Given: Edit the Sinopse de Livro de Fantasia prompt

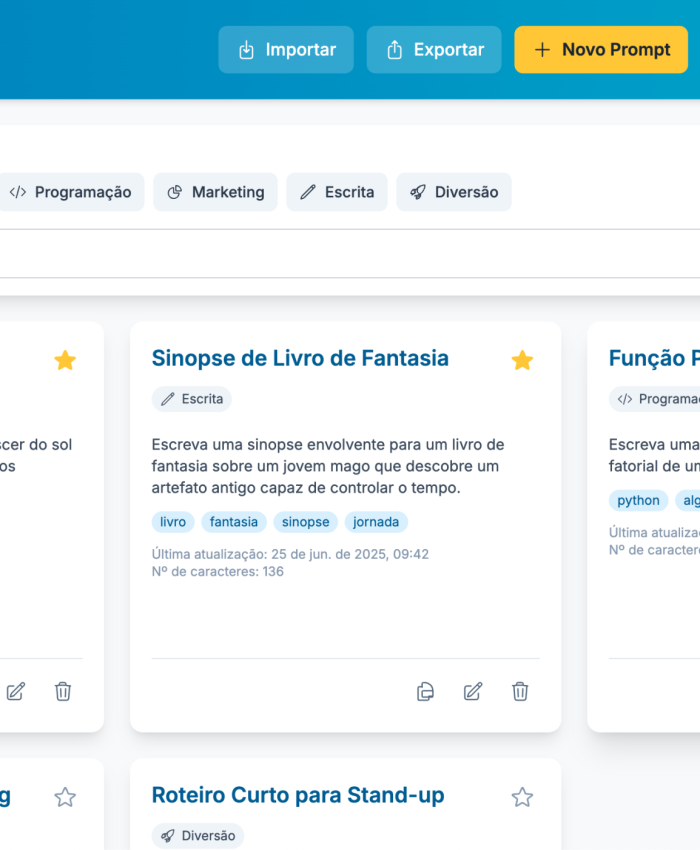Looking at the screenshot, I should pos(472,691).
